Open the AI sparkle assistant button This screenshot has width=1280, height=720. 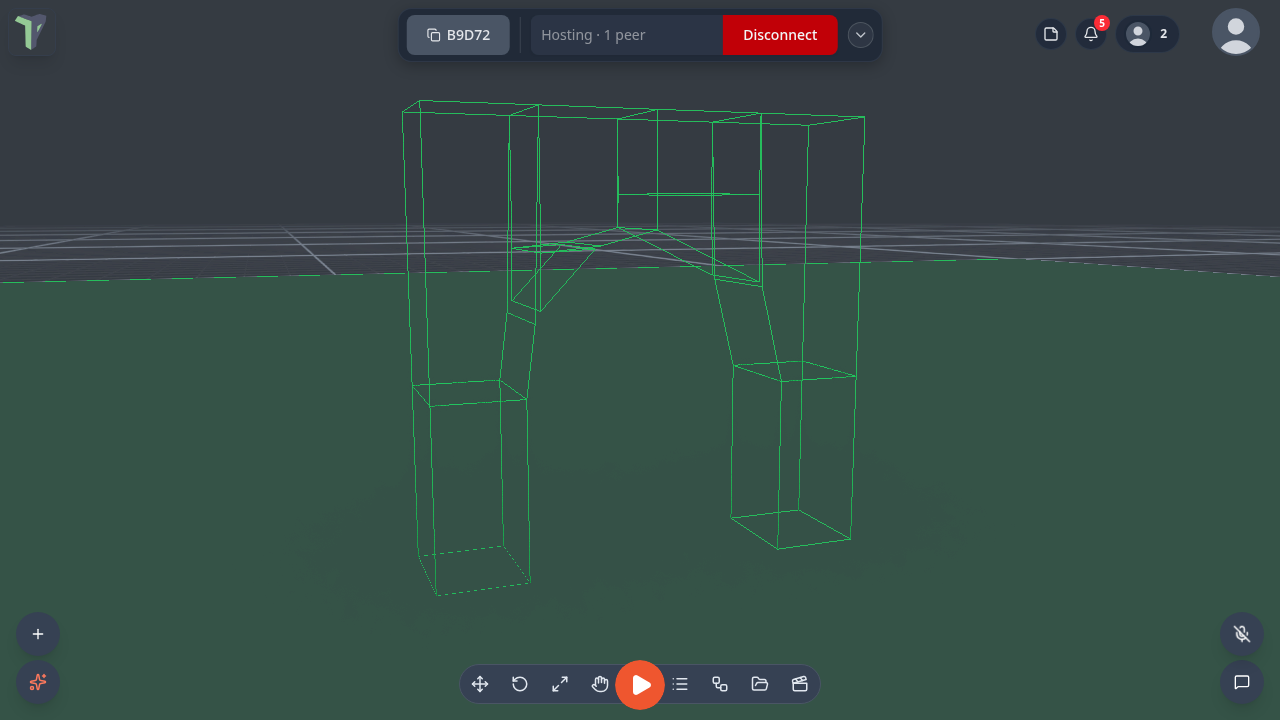(x=38, y=682)
